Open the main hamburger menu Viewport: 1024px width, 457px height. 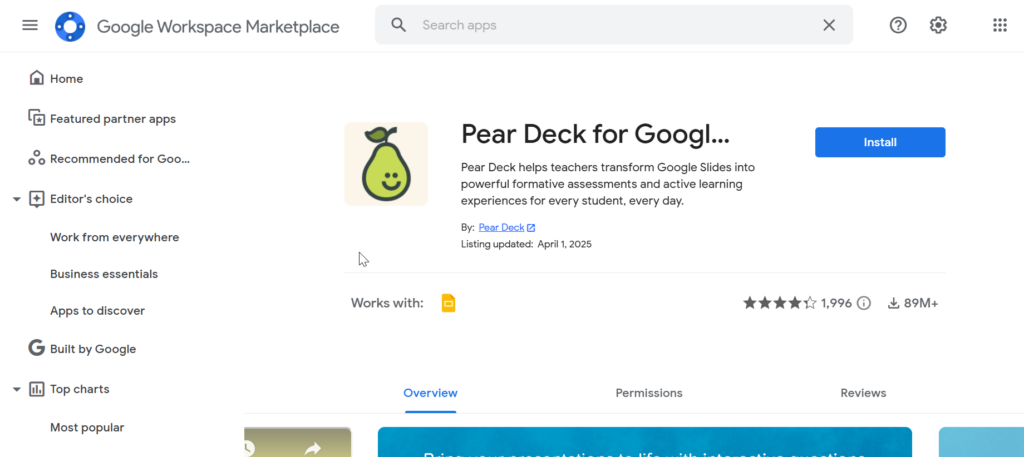tap(30, 25)
